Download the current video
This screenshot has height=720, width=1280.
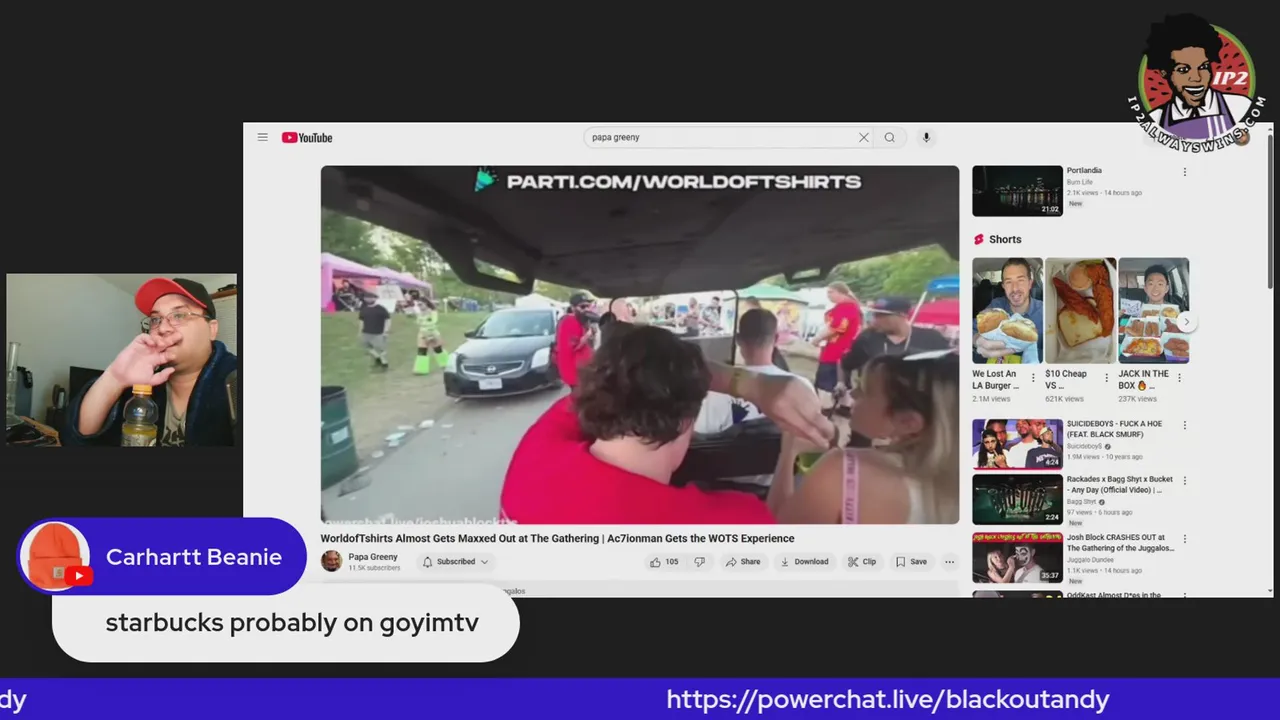tap(805, 562)
